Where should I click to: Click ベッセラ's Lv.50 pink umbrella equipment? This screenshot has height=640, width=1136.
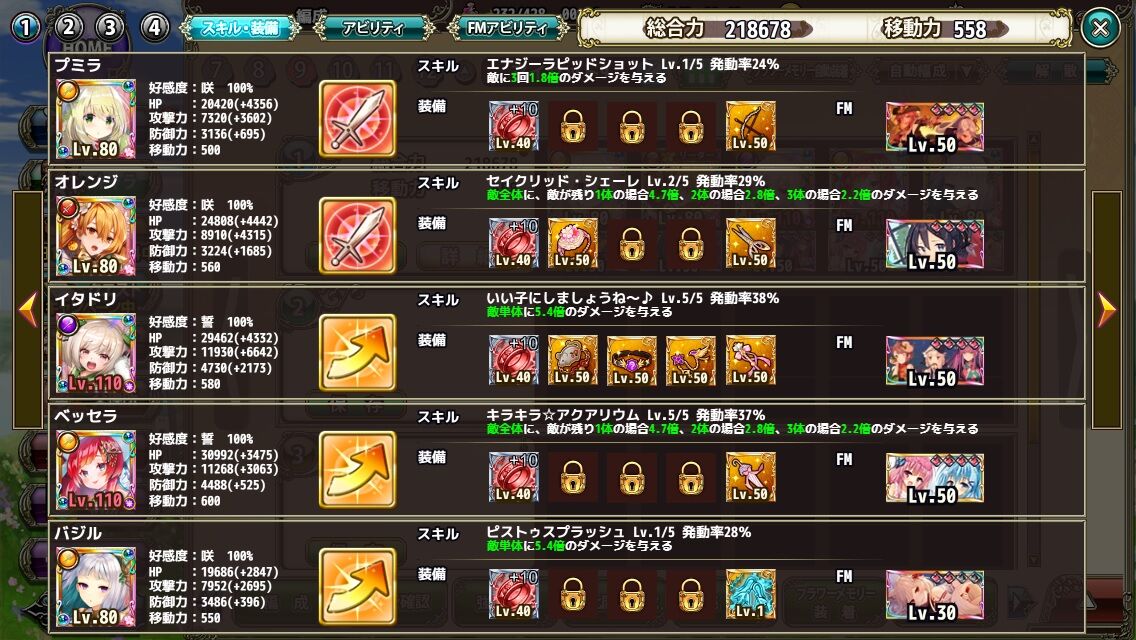pyautogui.click(x=751, y=478)
